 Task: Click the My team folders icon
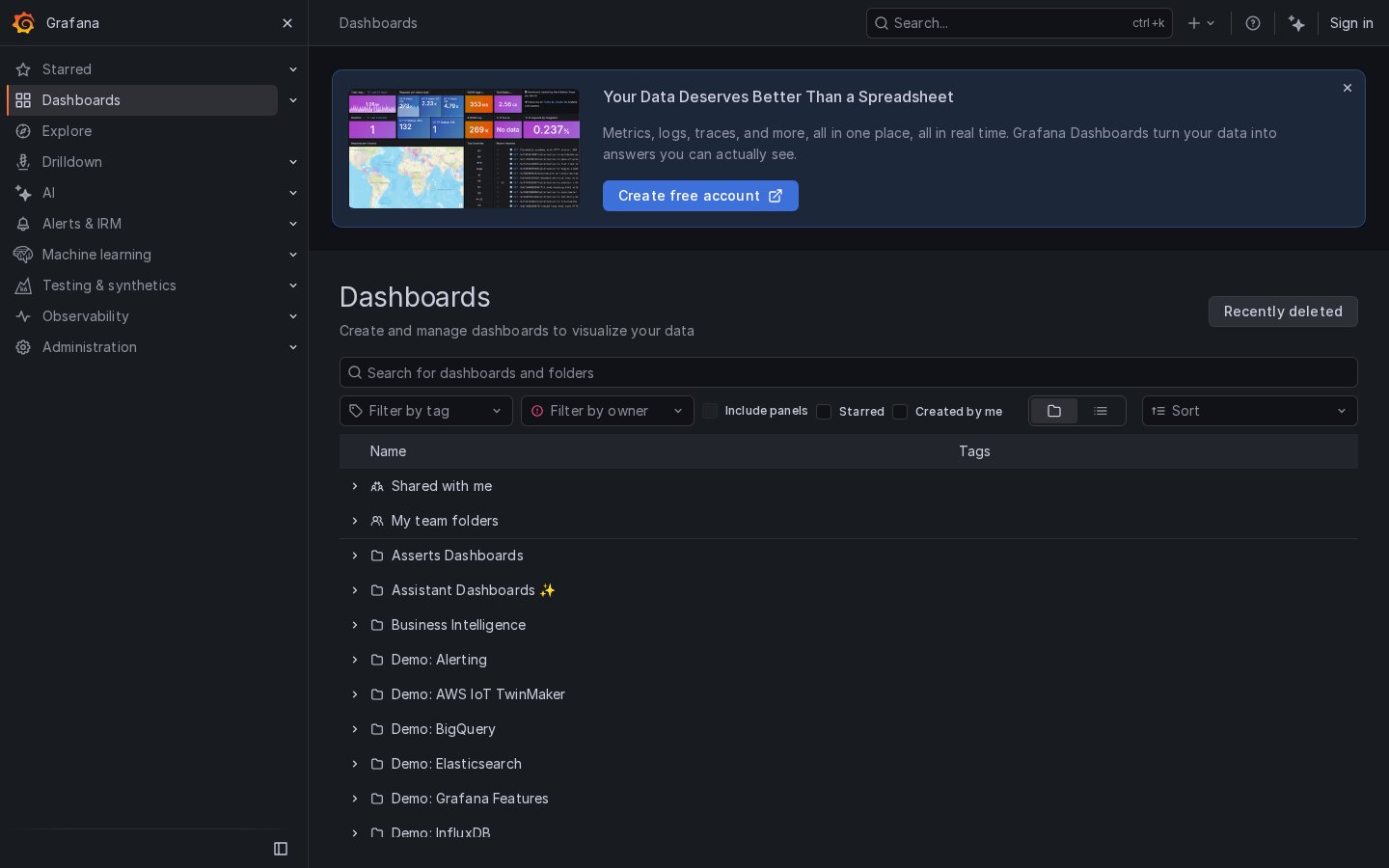click(377, 521)
